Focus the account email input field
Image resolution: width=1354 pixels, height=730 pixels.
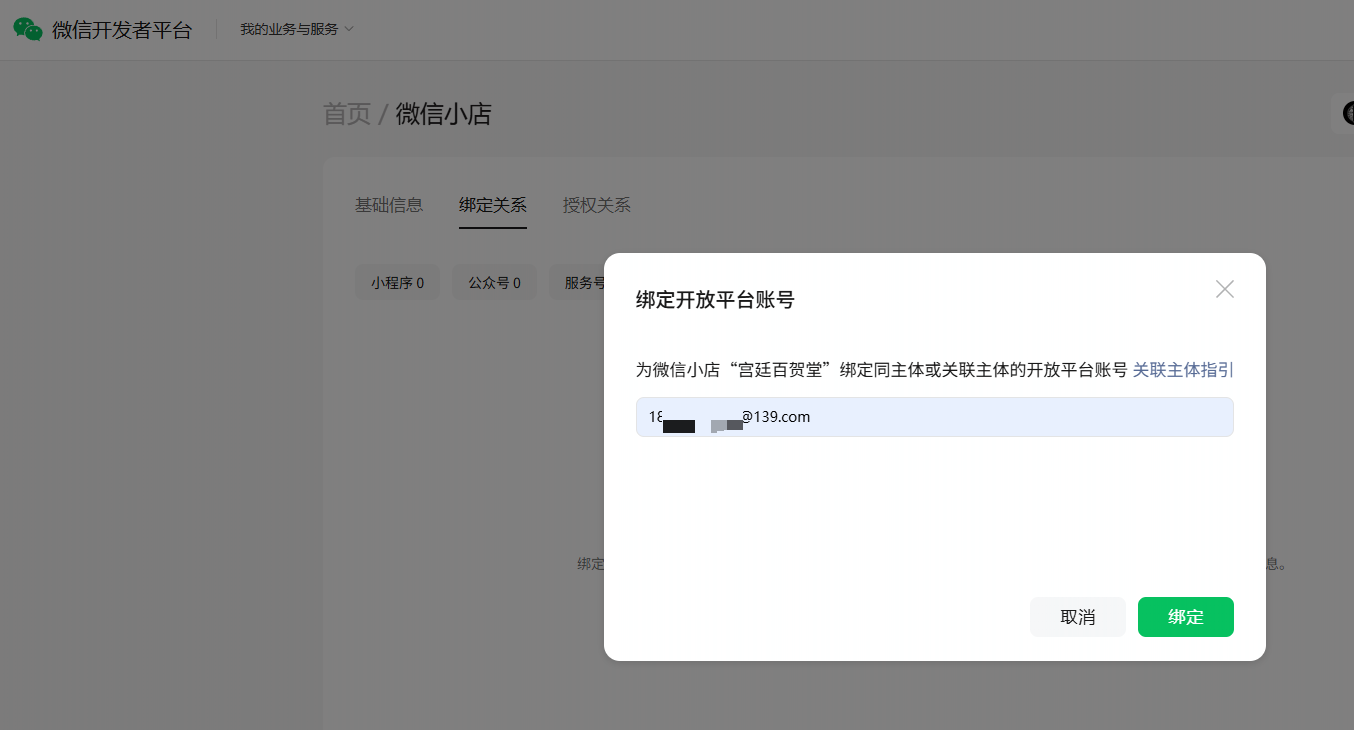[935, 417]
